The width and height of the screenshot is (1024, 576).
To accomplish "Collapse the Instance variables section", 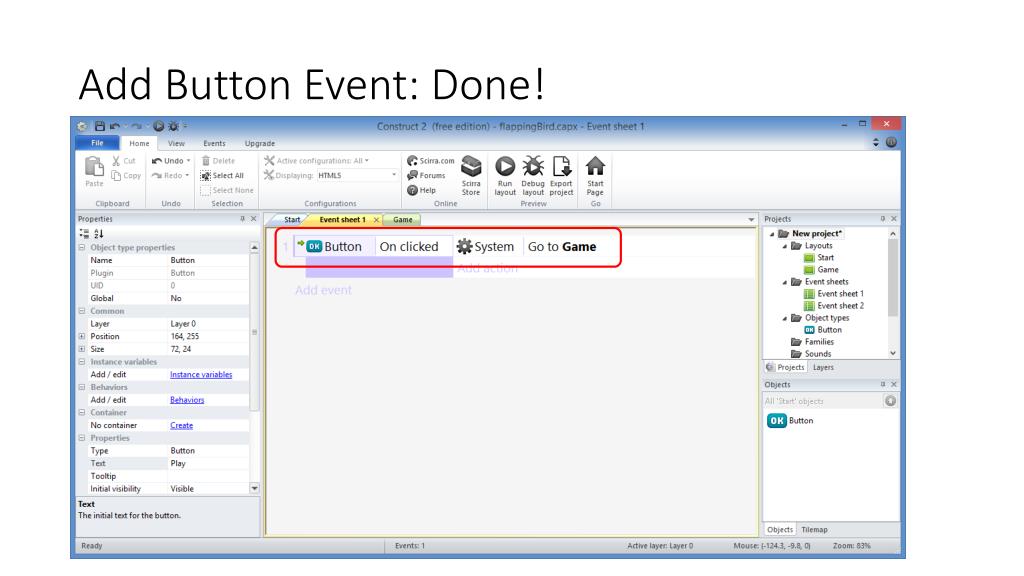I will point(82,362).
